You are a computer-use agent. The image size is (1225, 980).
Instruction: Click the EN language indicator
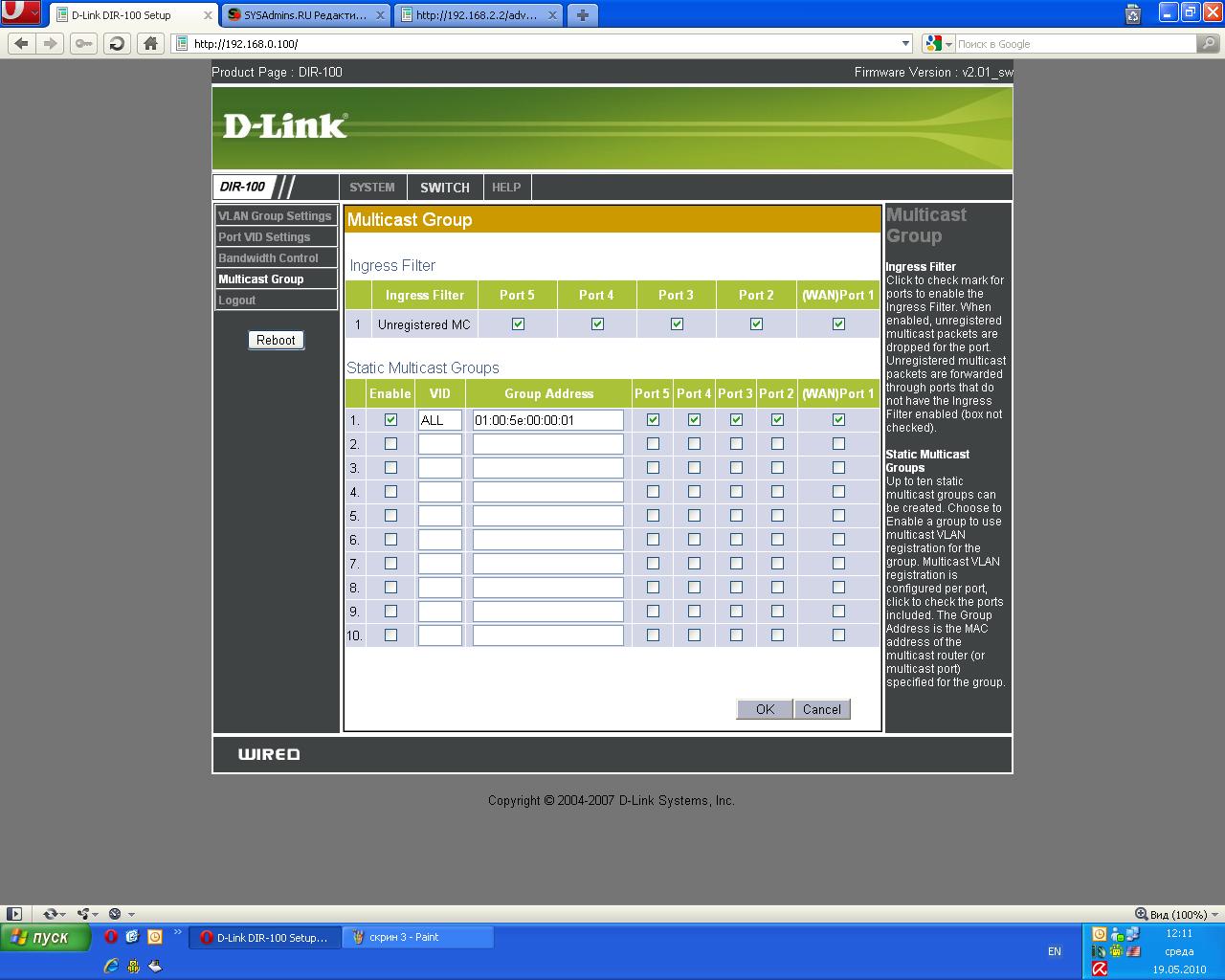(x=1055, y=951)
